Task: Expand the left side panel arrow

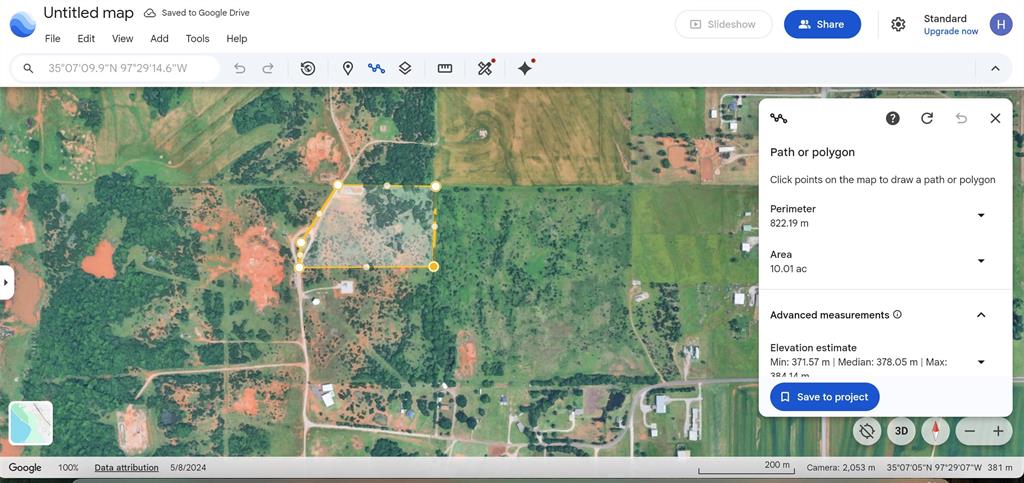Action: click(7, 283)
